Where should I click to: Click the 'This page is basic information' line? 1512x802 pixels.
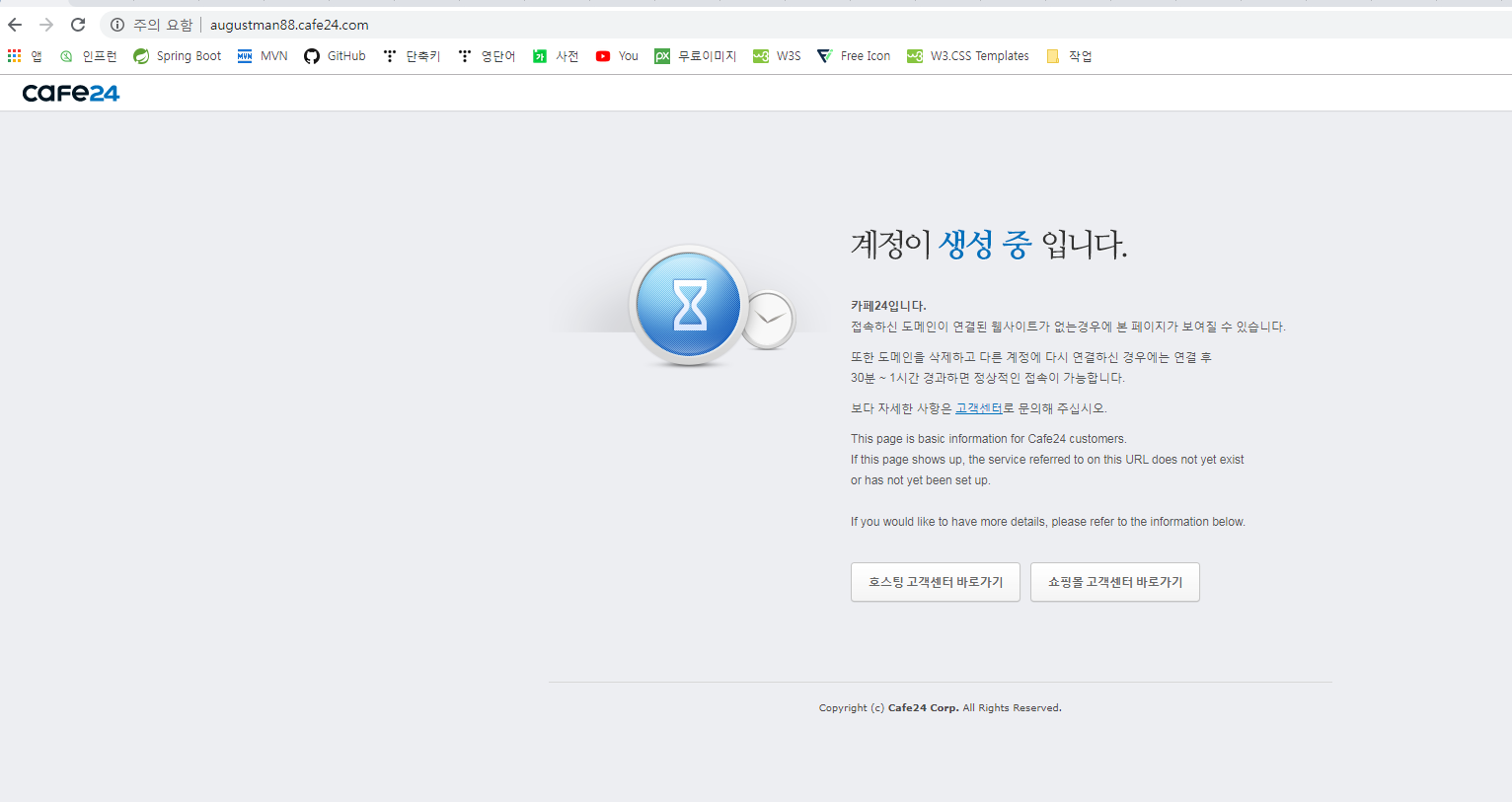988,439
